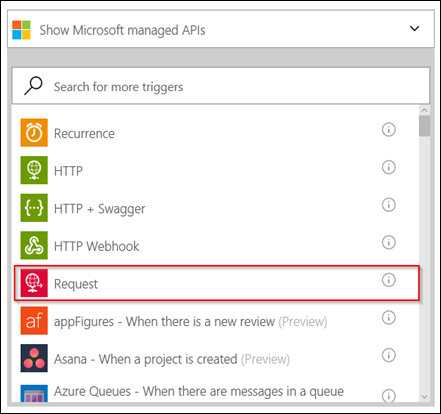Click the magnifying glass search icon
441x414 pixels.
tap(33, 86)
